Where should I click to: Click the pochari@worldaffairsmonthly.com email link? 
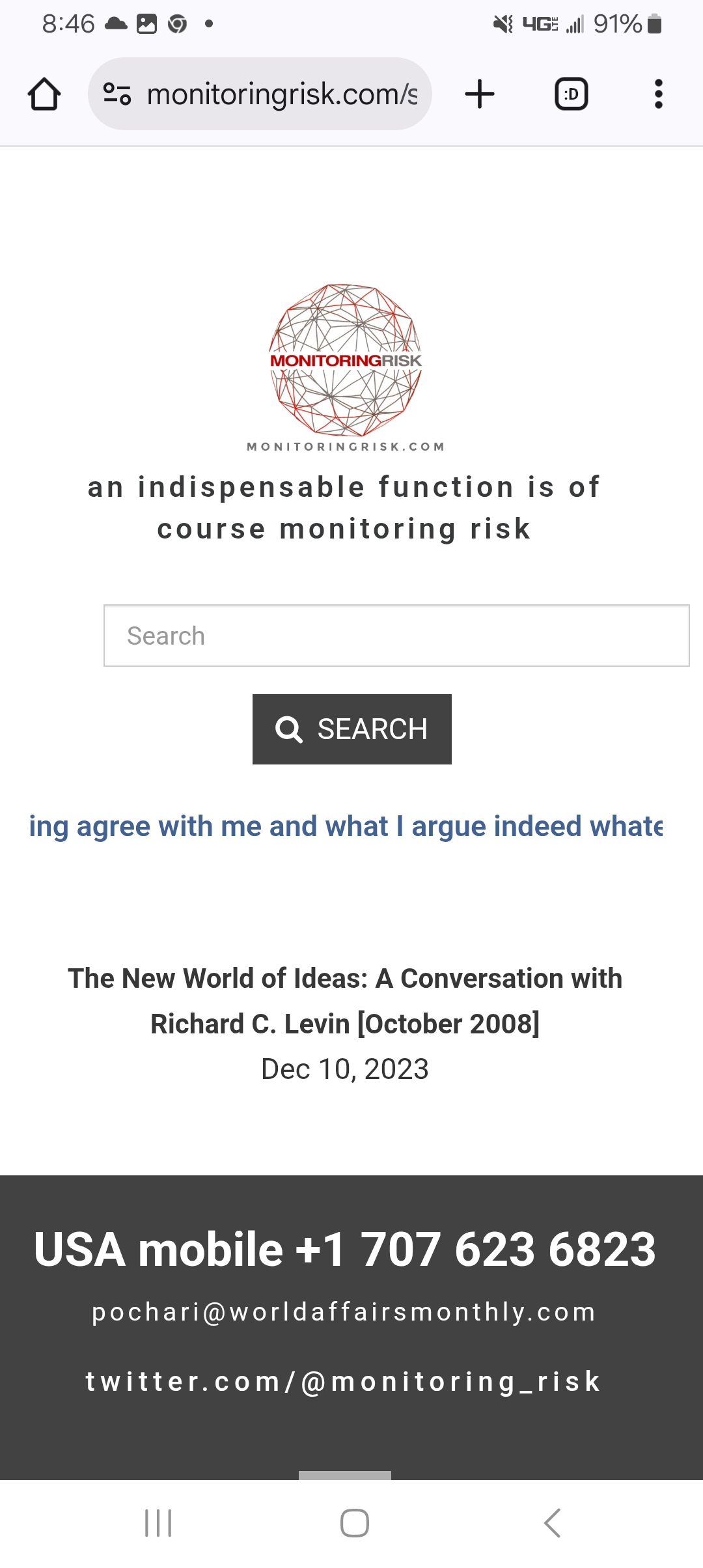click(344, 1312)
